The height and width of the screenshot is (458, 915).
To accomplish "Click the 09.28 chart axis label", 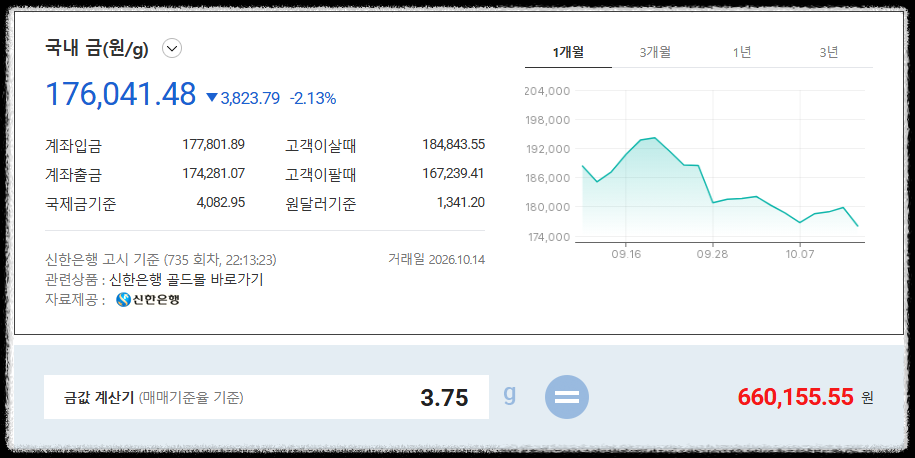I will click(713, 254).
